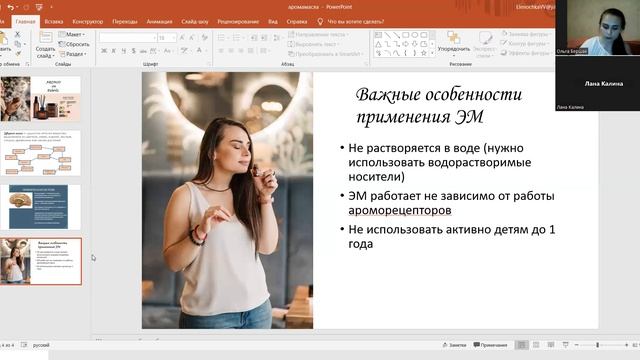
Task: Toggle underline Ч formatting
Action: pos(123,51)
